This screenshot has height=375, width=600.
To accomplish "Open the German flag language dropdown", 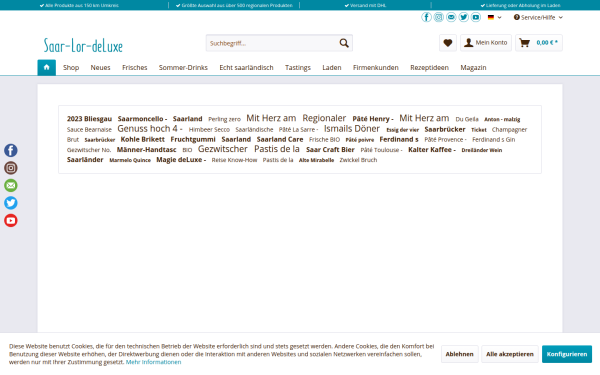I will [494, 17].
